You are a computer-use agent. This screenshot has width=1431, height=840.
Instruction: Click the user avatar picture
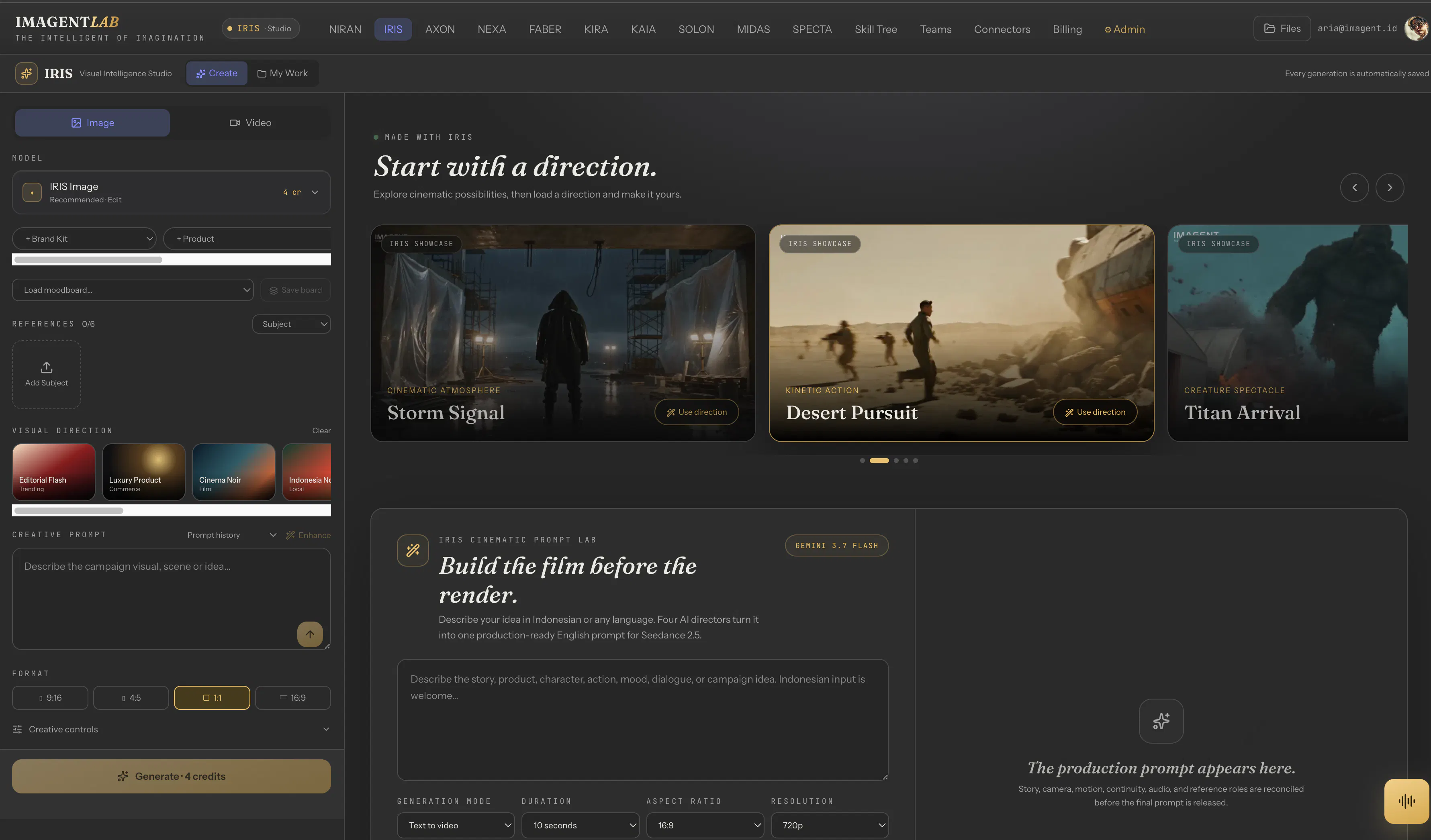[x=1417, y=29]
